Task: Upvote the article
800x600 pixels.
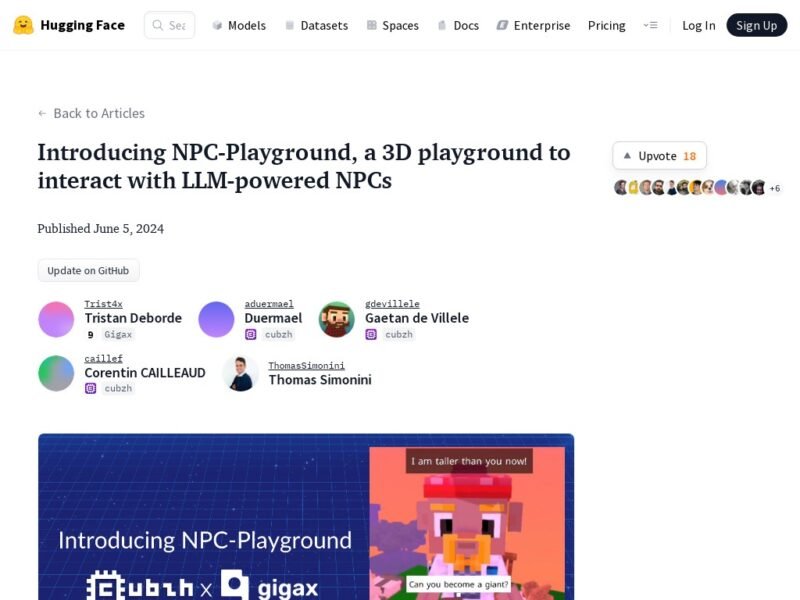Action: click(659, 156)
